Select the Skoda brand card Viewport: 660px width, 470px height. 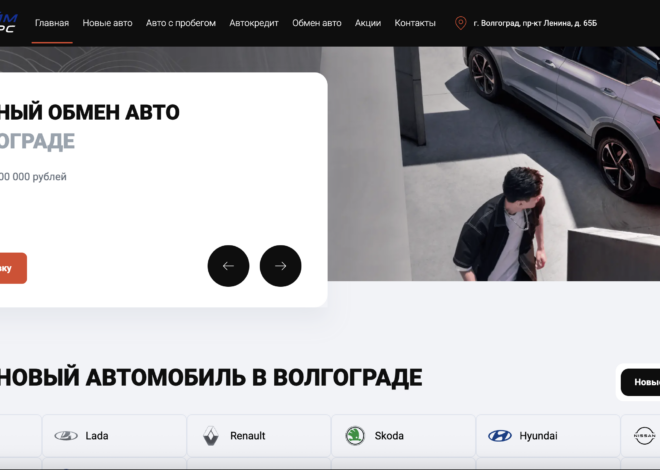click(403, 435)
